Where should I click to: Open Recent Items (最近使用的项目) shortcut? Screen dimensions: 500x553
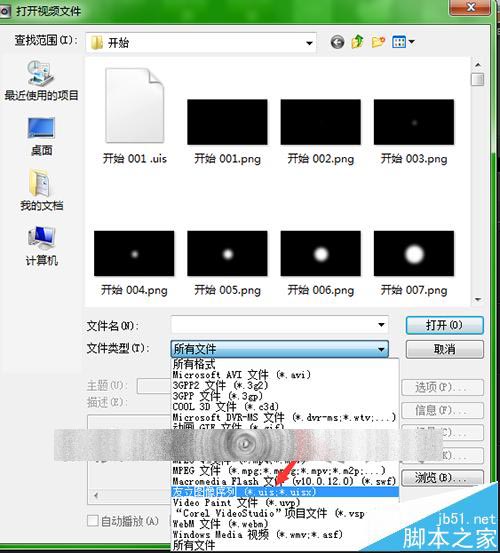pos(41,80)
